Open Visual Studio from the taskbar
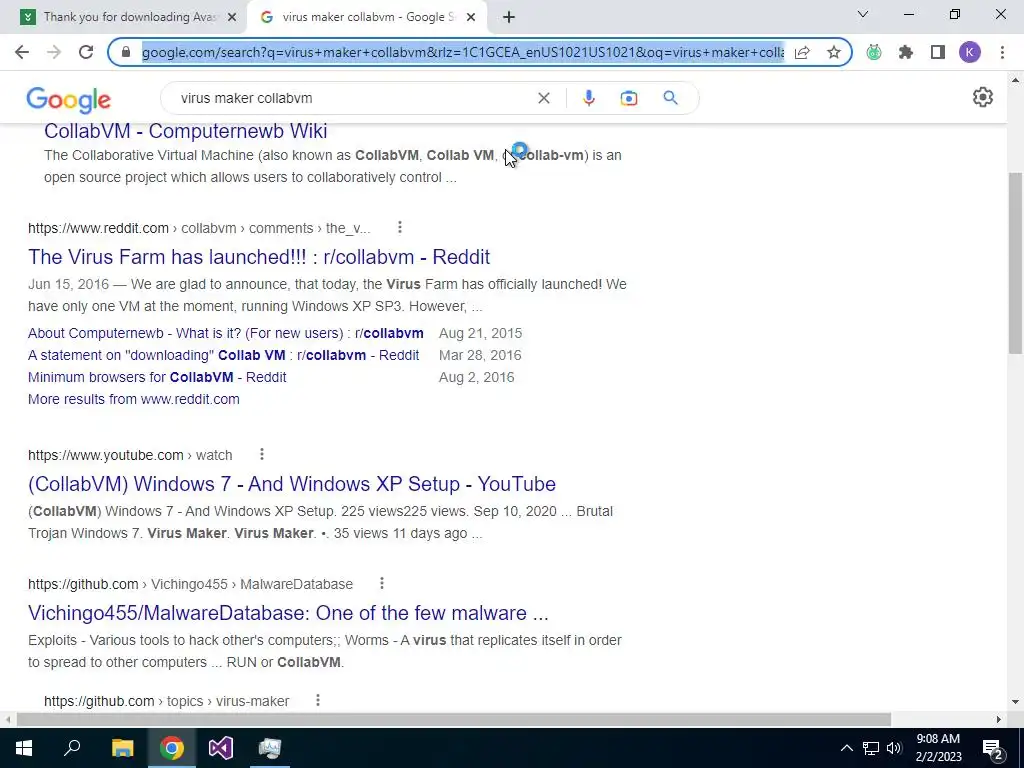Image resolution: width=1024 pixels, height=768 pixels. [221, 748]
